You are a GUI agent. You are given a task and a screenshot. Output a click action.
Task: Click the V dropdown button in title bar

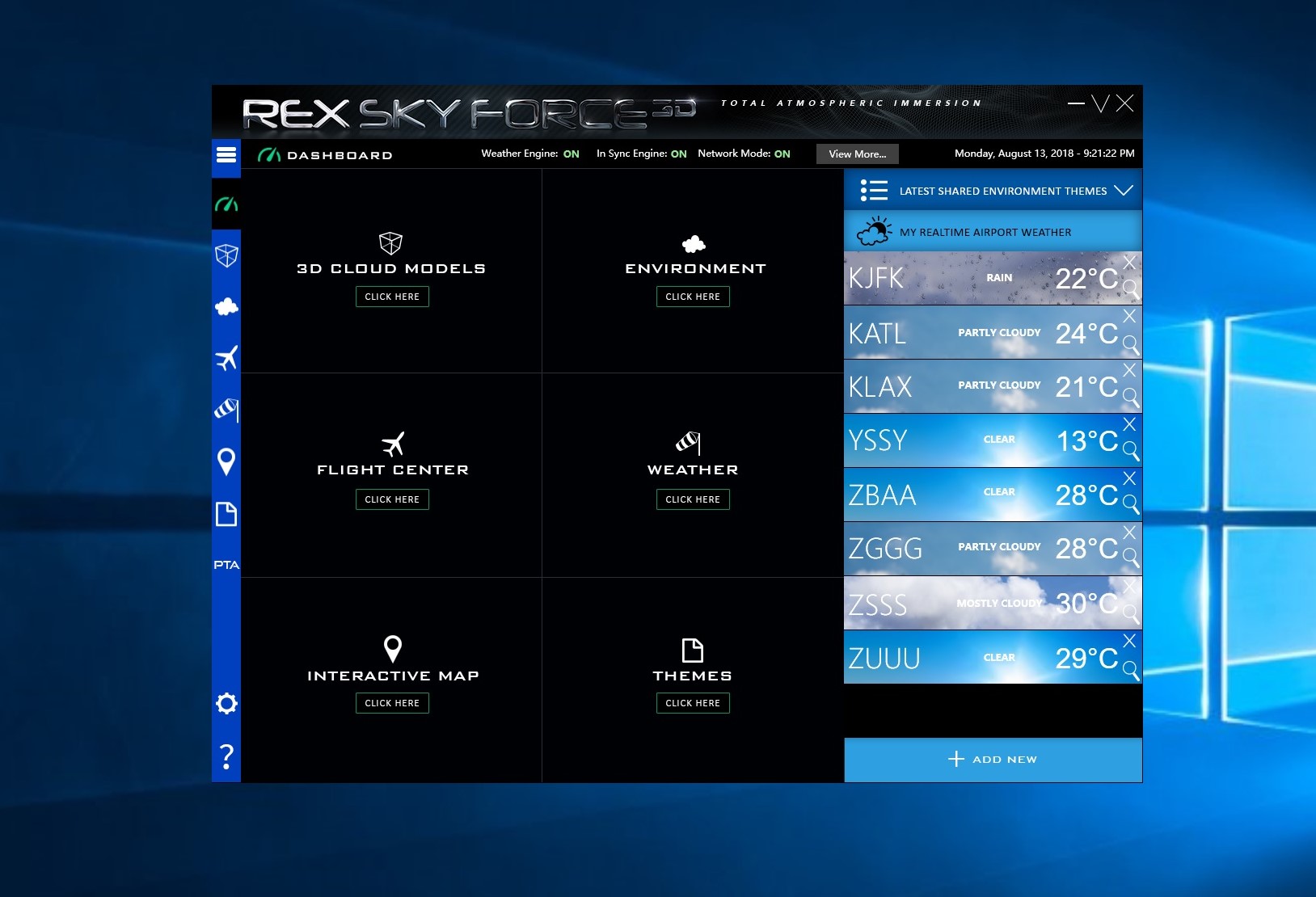[1100, 103]
